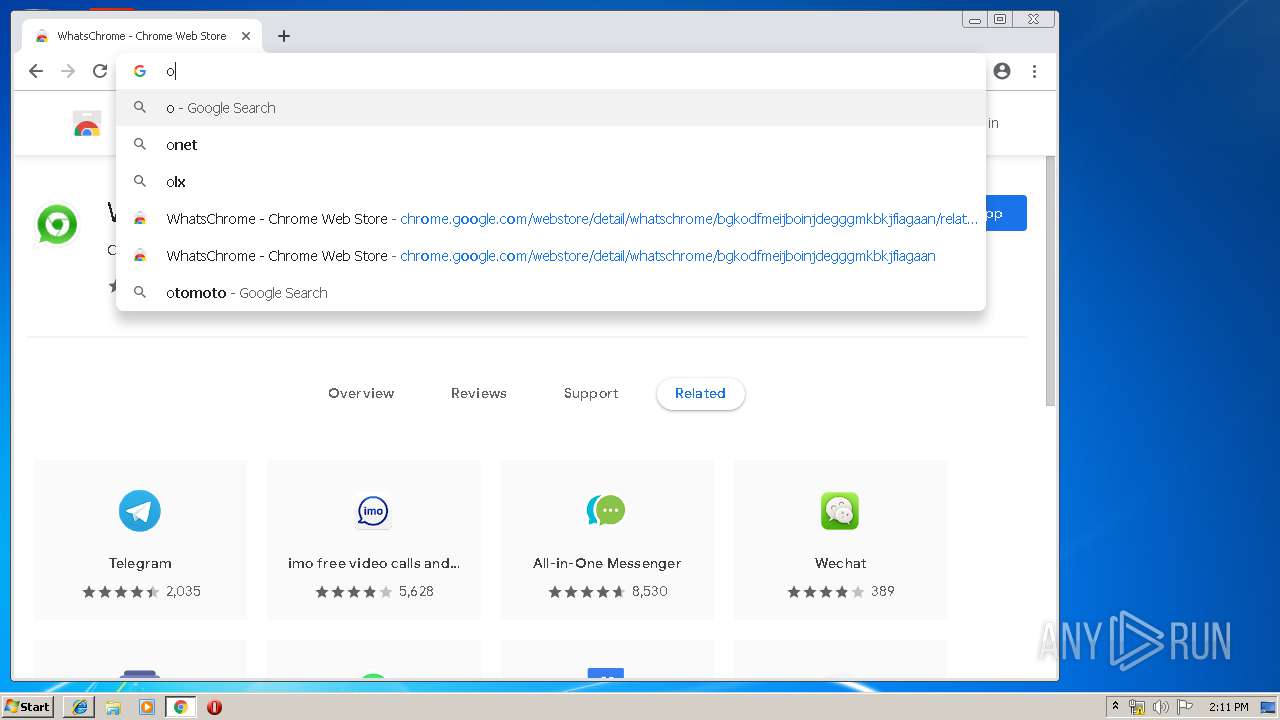The image size is (1280, 720).
Task: Click All-in-One Messenger's rating count 8,530
Action: [649, 591]
